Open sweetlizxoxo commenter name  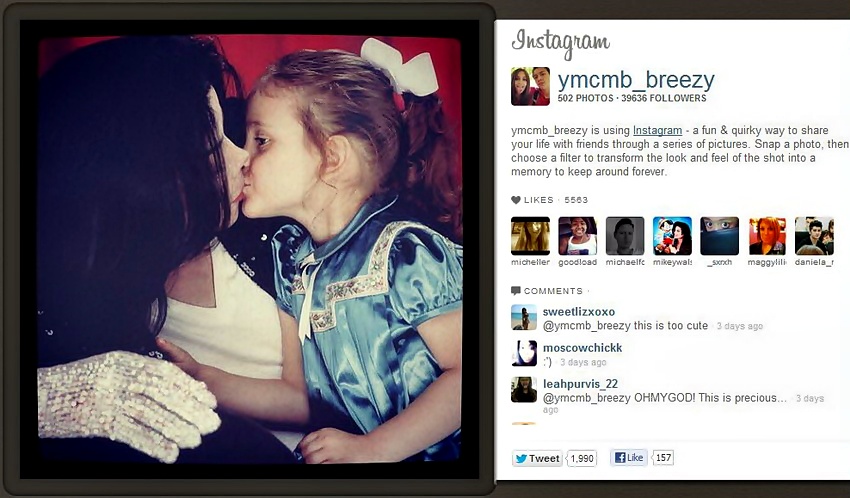click(578, 312)
